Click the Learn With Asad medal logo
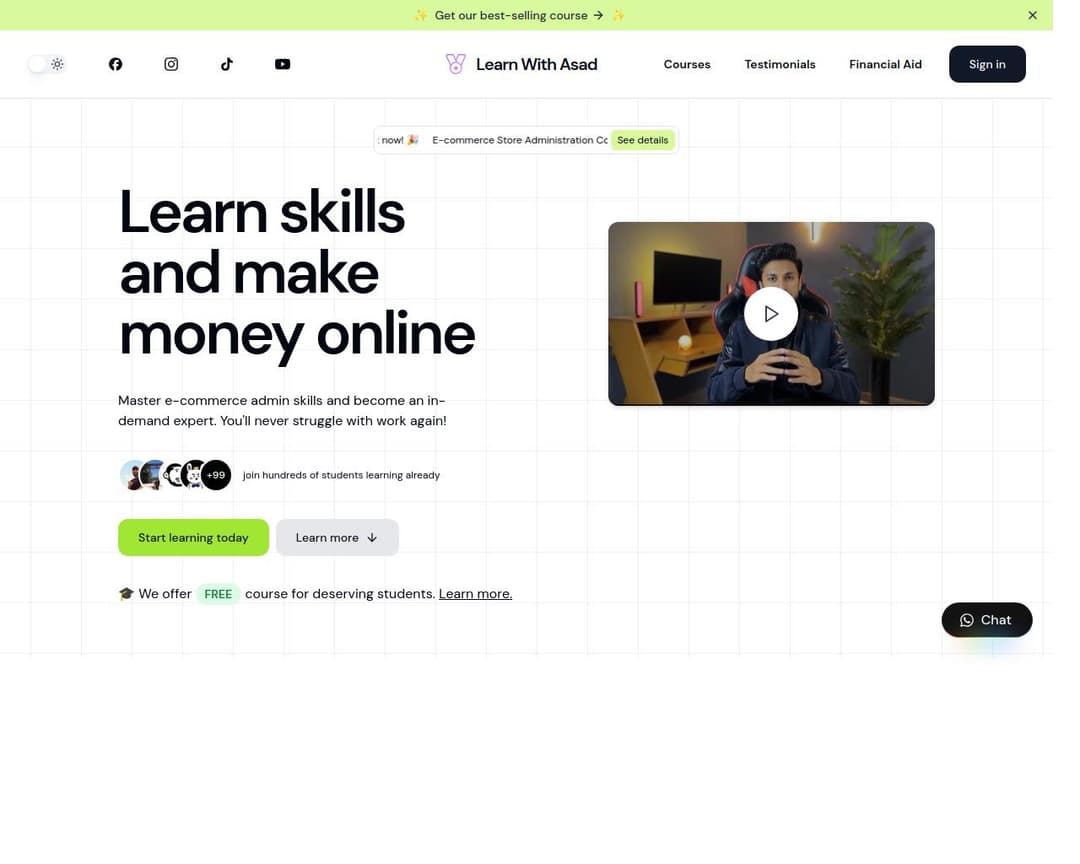Viewport: 1080px width, 864px height. click(x=455, y=63)
